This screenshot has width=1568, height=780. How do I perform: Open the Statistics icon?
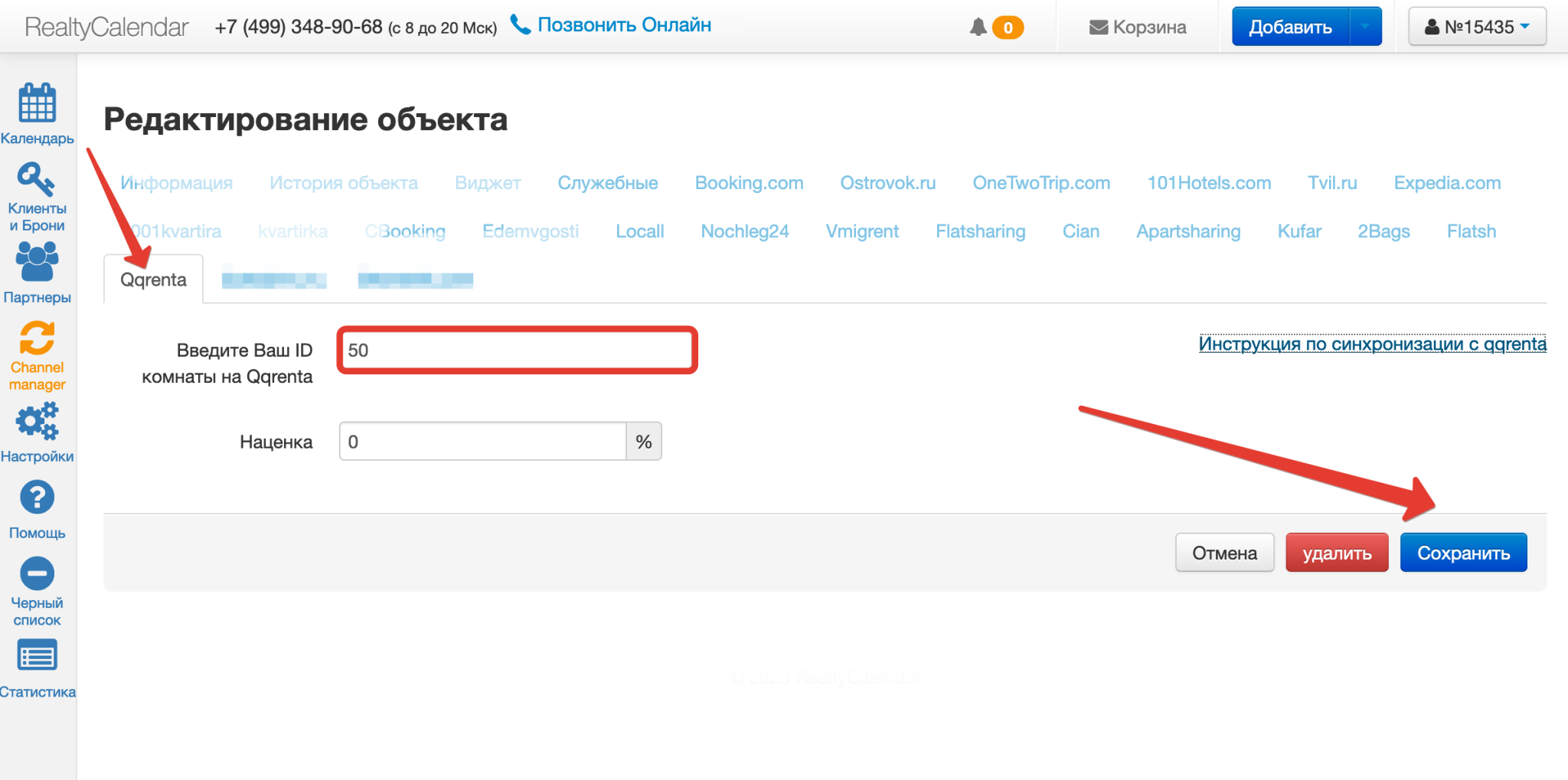pos(37,657)
